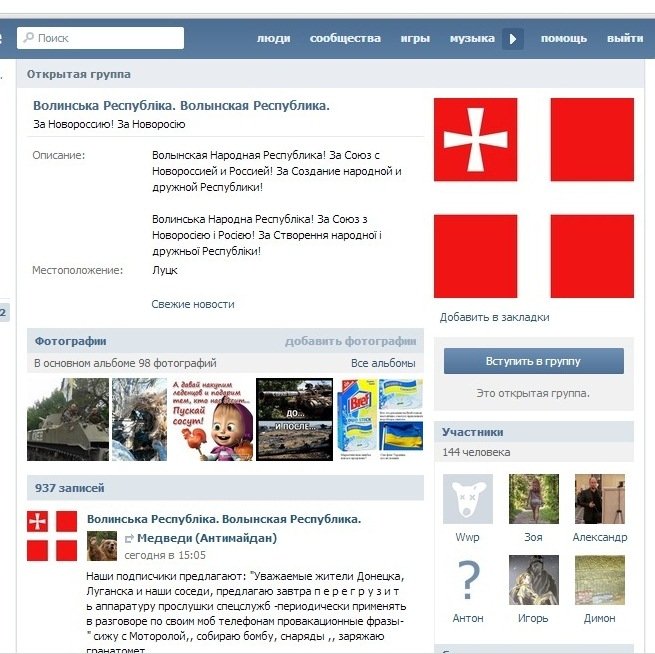Open the group's main cross emblem image
The height and width of the screenshot is (654, 655).
click(x=475, y=140)
